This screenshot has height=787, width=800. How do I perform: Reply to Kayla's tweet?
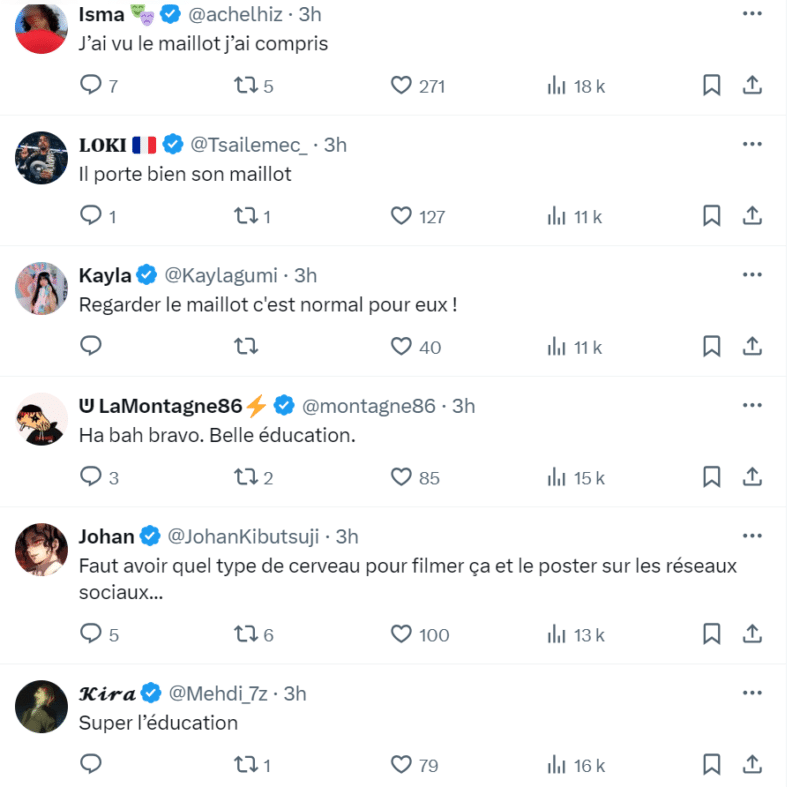(91, 347)
